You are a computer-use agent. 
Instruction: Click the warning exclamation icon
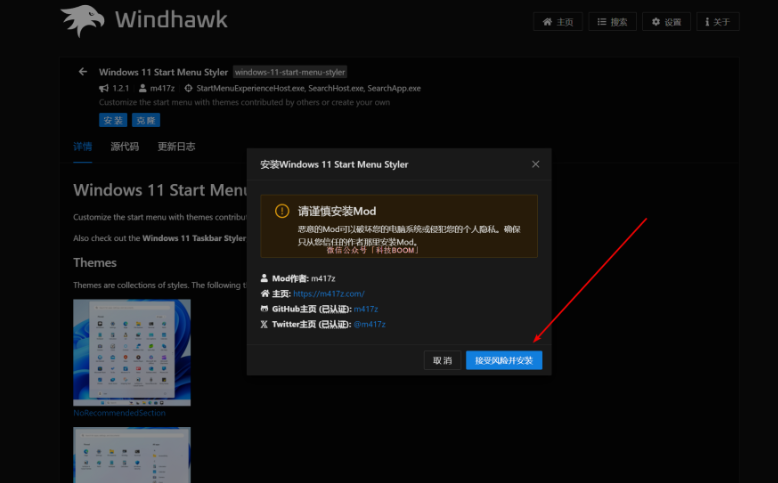coord(282,211)
